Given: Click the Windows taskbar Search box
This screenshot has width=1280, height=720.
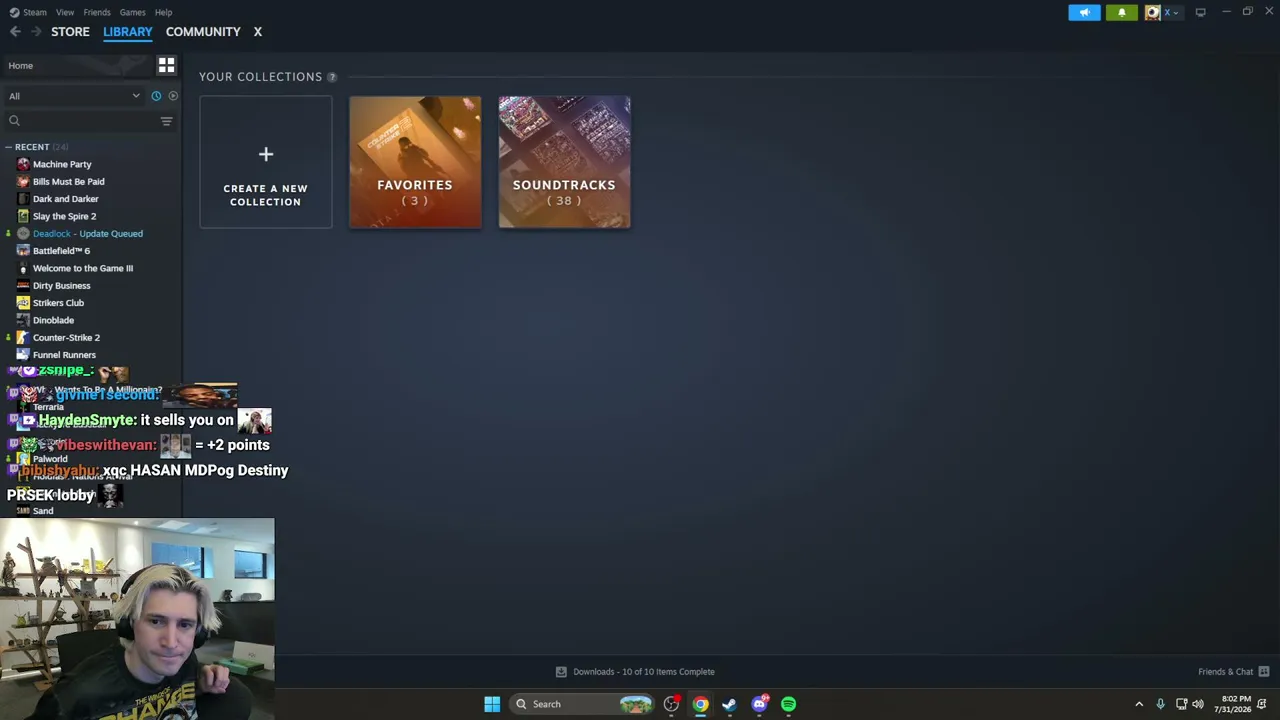Looking at the screenshot, I should pos(584,704).
